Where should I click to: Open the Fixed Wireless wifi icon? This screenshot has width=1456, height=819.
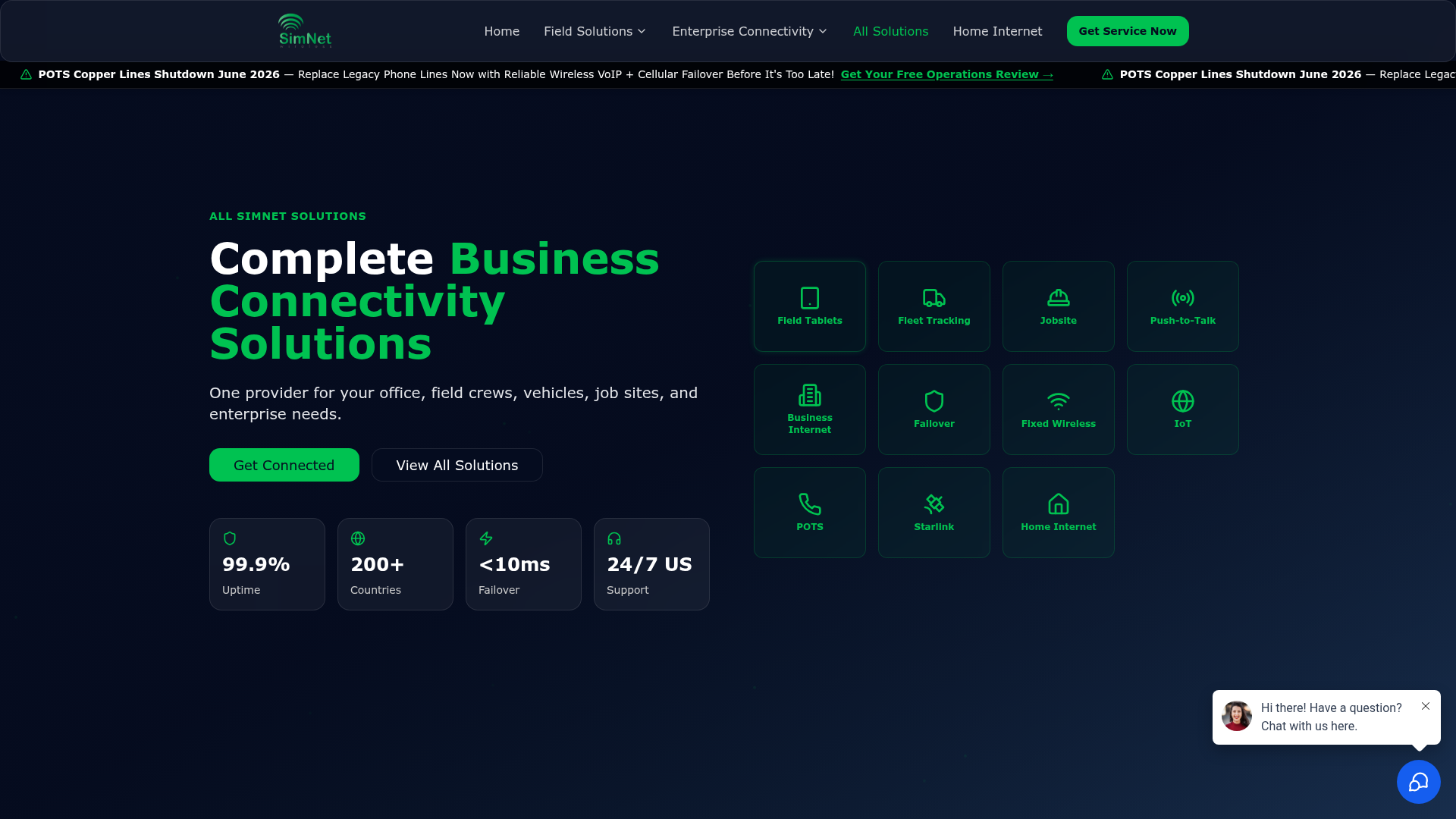pyautogui.click(x=1059, y=401)
